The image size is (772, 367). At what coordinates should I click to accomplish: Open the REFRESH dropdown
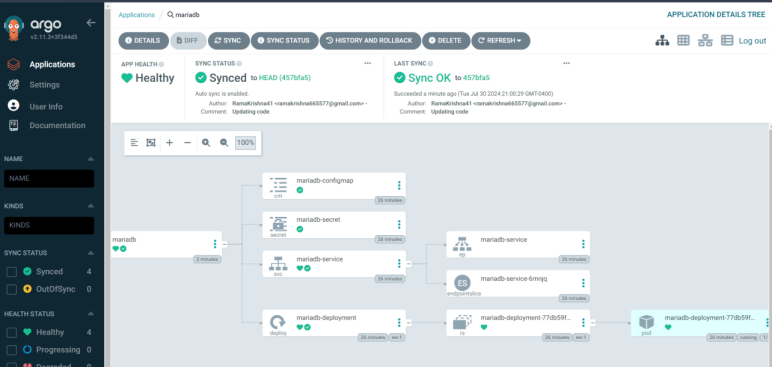pos(501,41)
